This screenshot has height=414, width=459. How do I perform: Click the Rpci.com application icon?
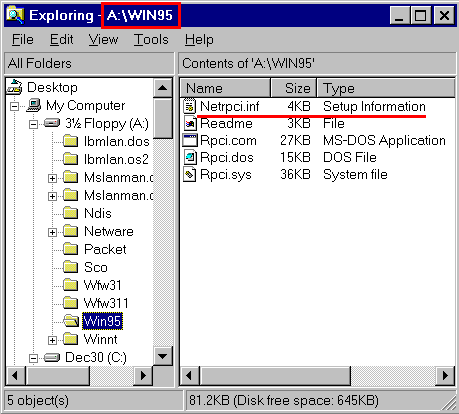(x=190, y=140)
